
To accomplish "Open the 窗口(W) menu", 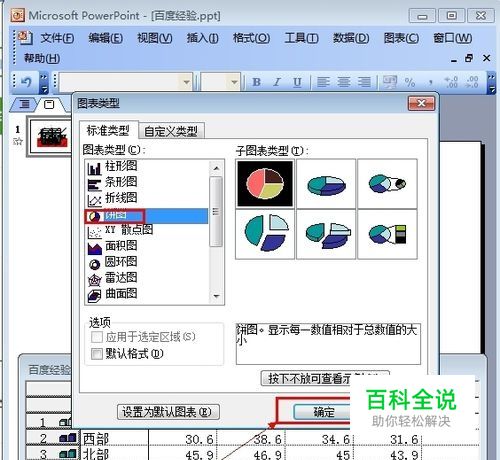I will [452, 38].
